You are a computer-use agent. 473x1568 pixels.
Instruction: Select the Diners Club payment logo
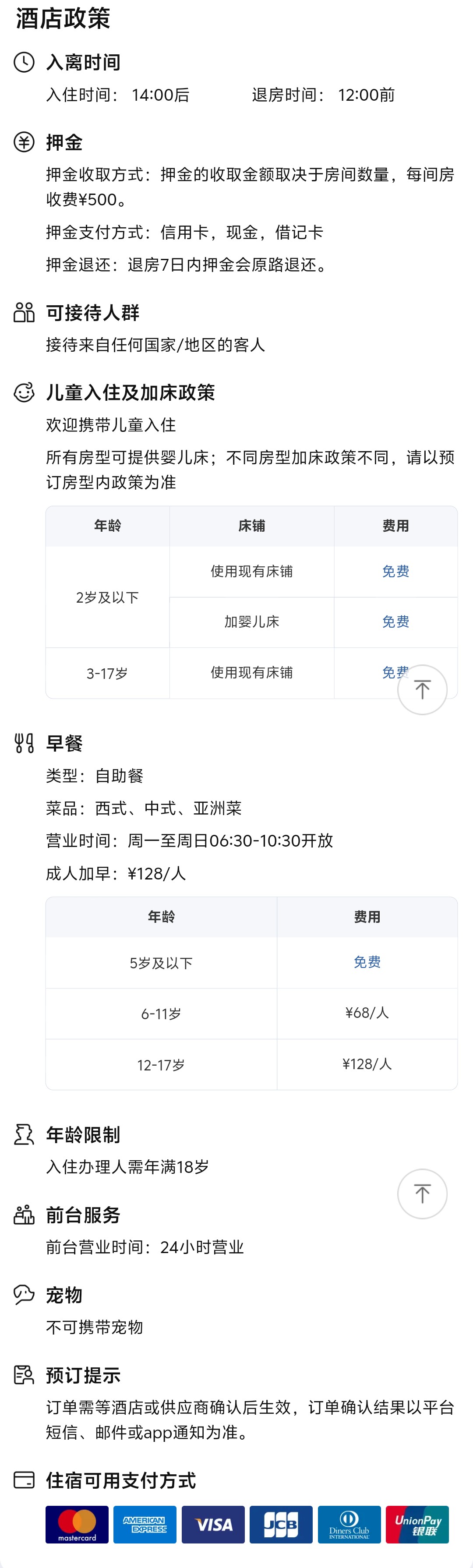349,1524
